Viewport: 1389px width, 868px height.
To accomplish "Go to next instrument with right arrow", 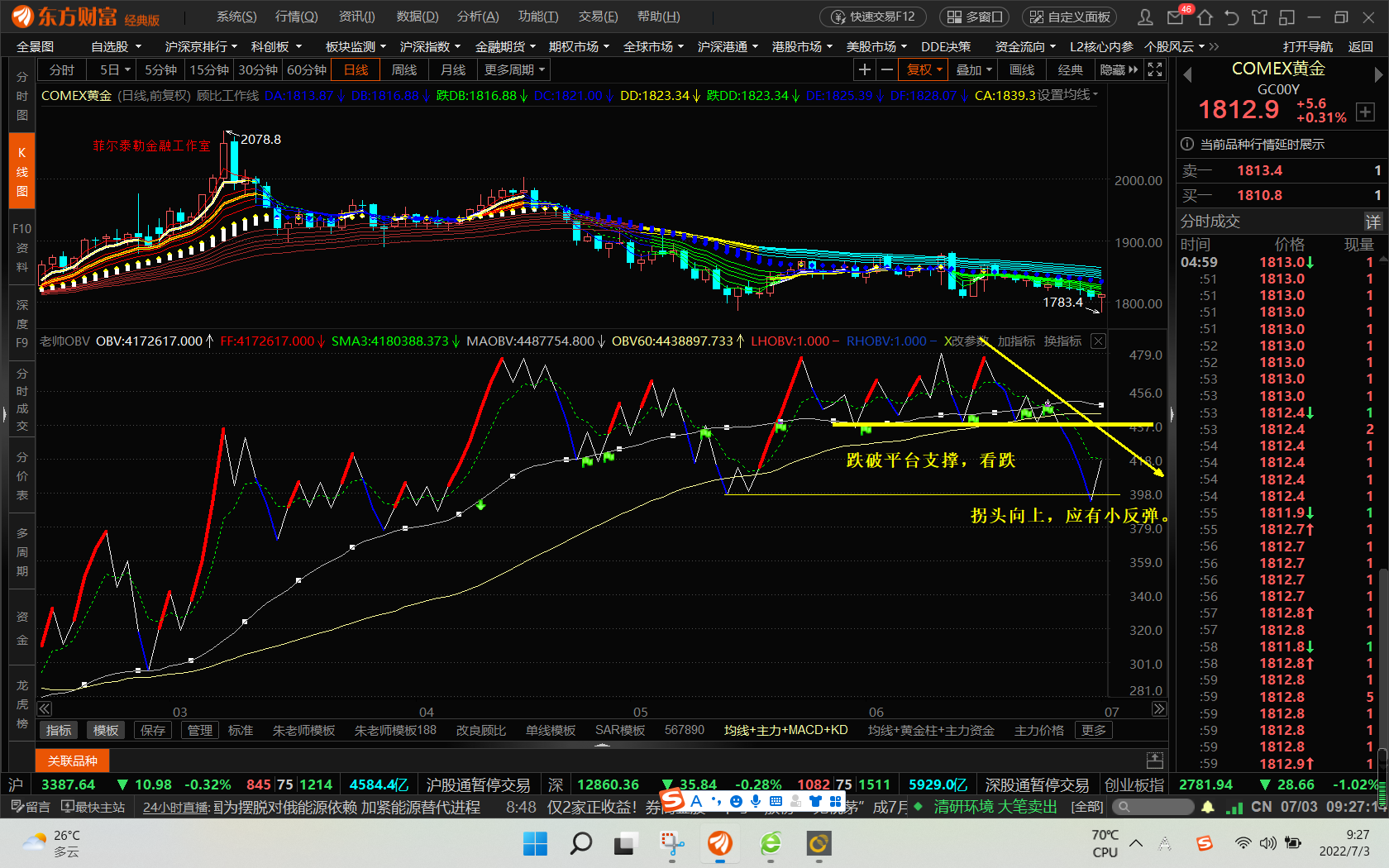I will (1378, 75).
